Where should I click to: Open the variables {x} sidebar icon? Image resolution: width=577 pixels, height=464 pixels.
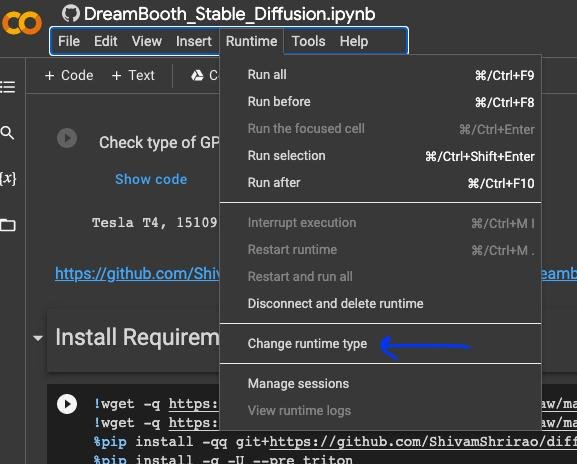point(8,179)
